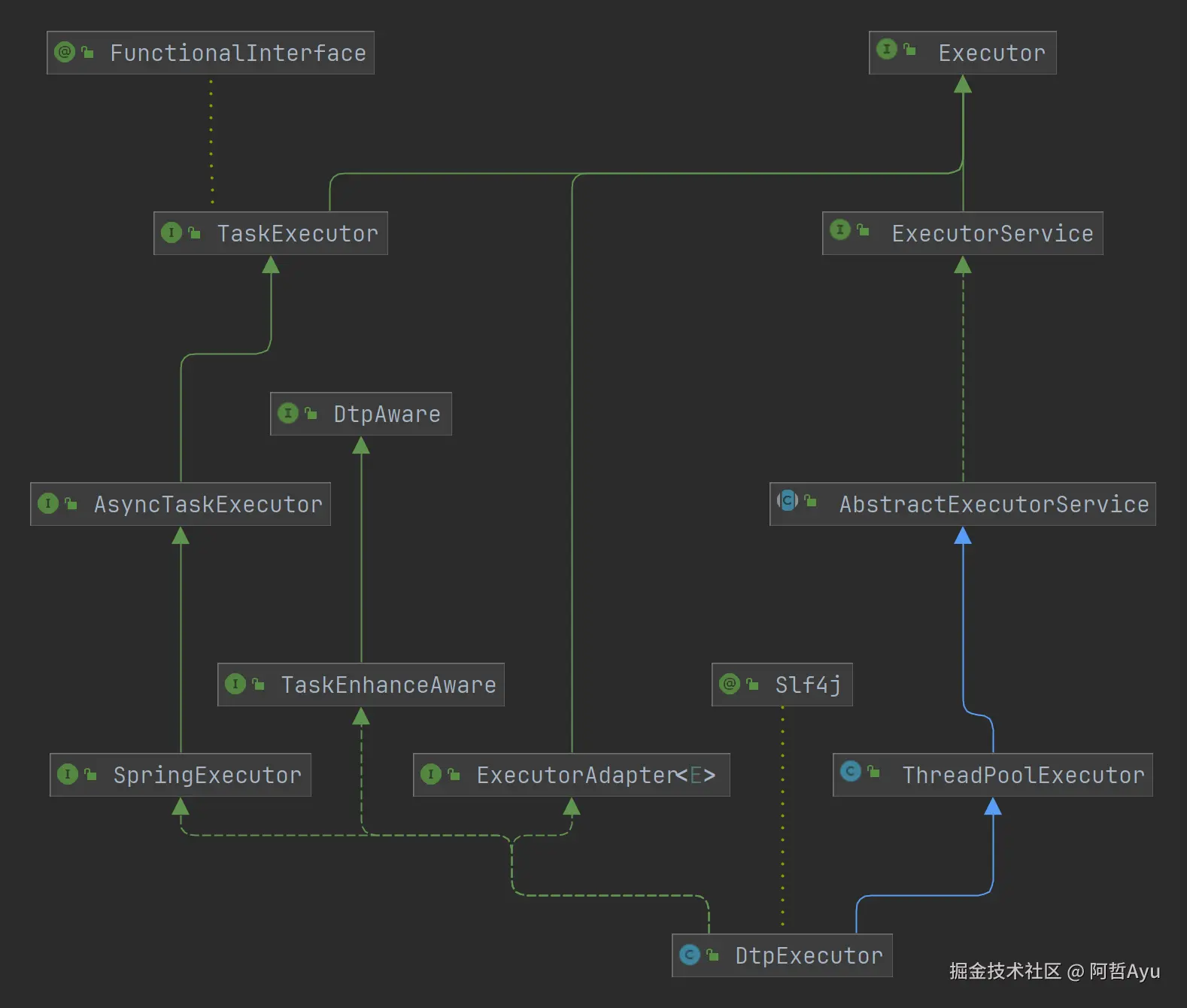
Task: Click the annotation icon on Slf4j node
Action: (x=730, y=684)
